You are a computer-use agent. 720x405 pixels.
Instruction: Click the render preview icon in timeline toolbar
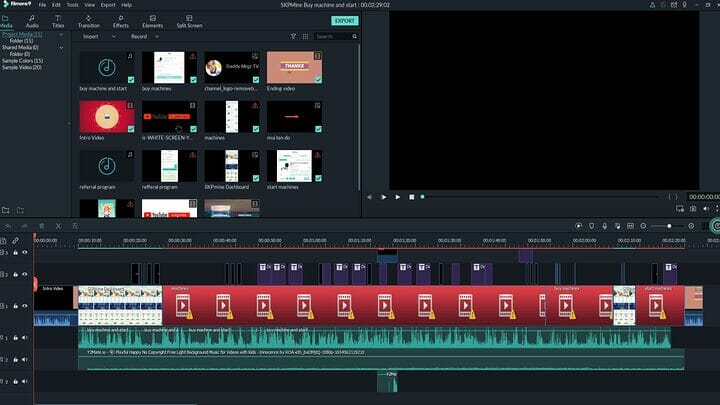579,226
